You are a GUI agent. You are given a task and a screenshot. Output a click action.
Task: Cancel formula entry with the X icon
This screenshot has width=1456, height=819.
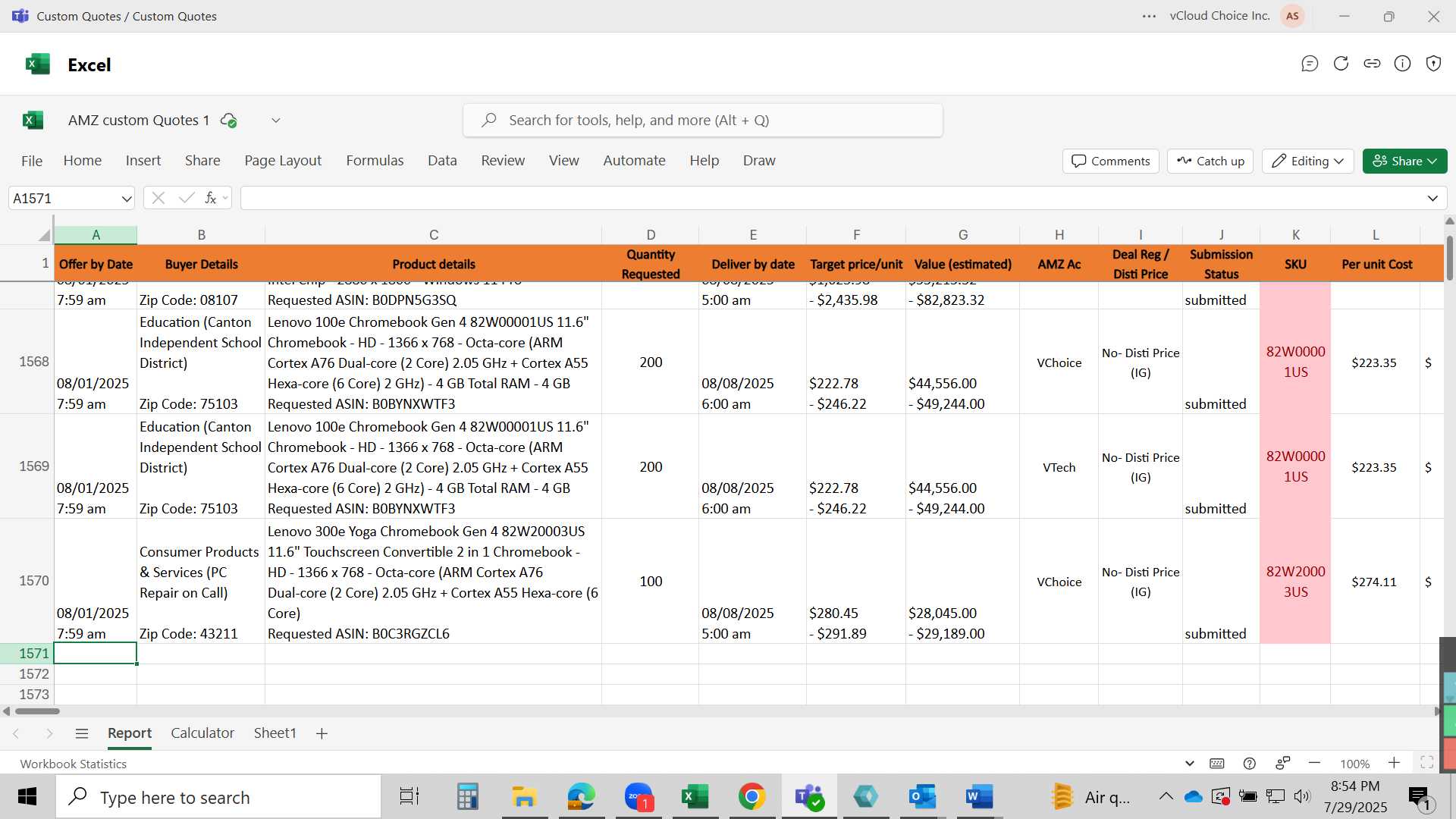(158, 198)
